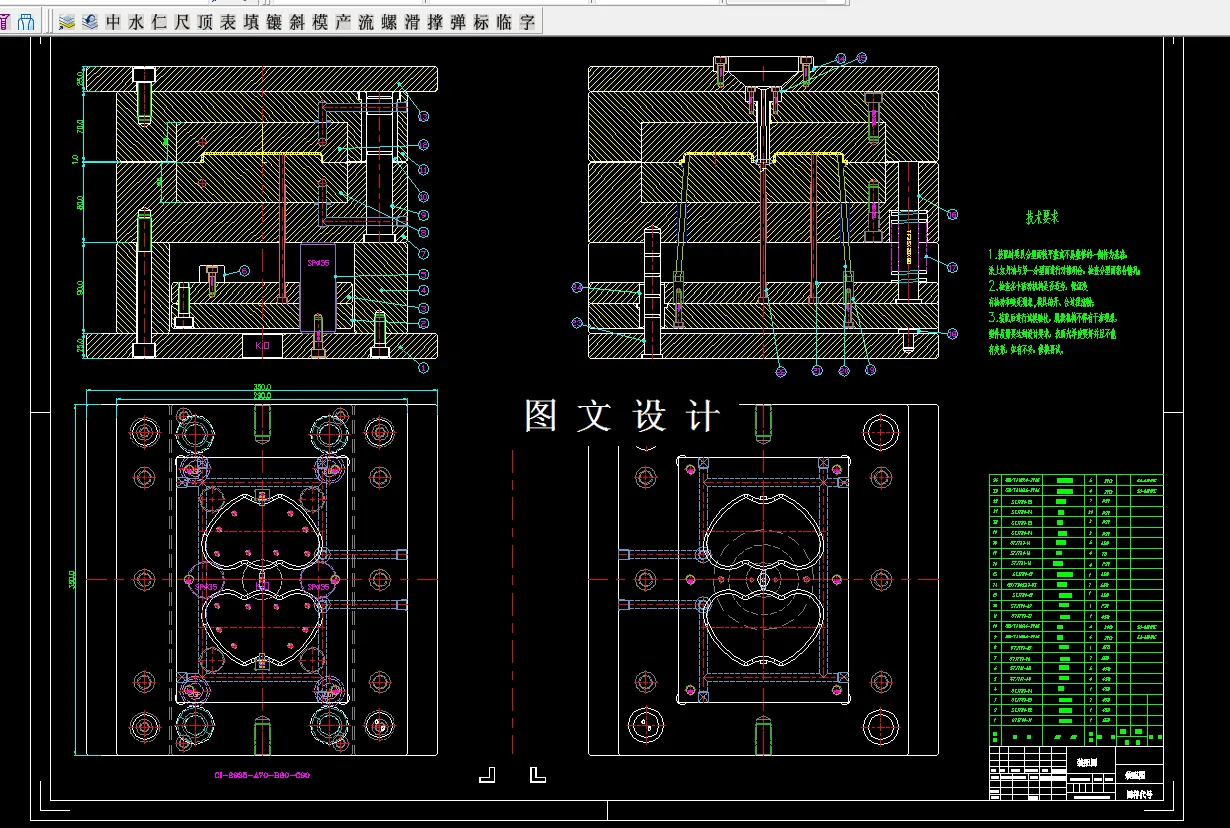This screenshot has width=1230, height=828.
Task: Select the 螺 toolbar tool
Action: [389, 21]
